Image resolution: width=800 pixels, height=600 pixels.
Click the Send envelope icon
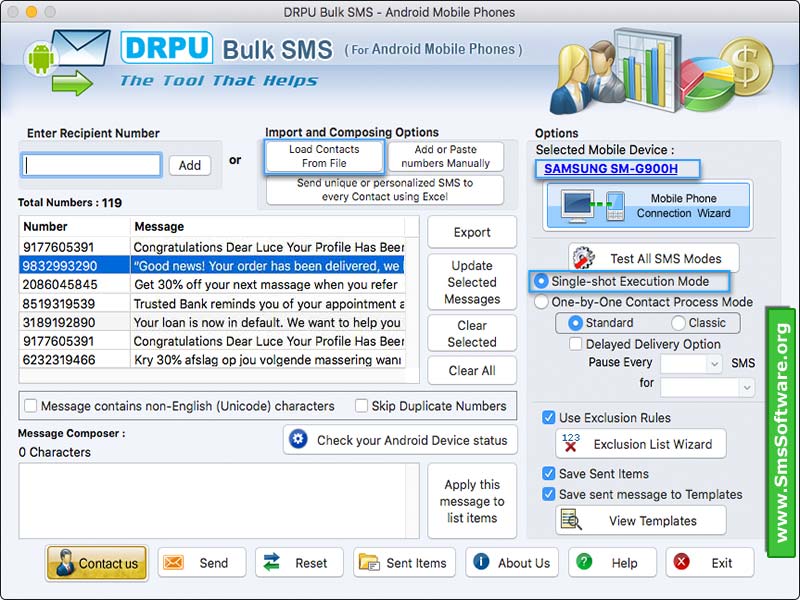175,563
